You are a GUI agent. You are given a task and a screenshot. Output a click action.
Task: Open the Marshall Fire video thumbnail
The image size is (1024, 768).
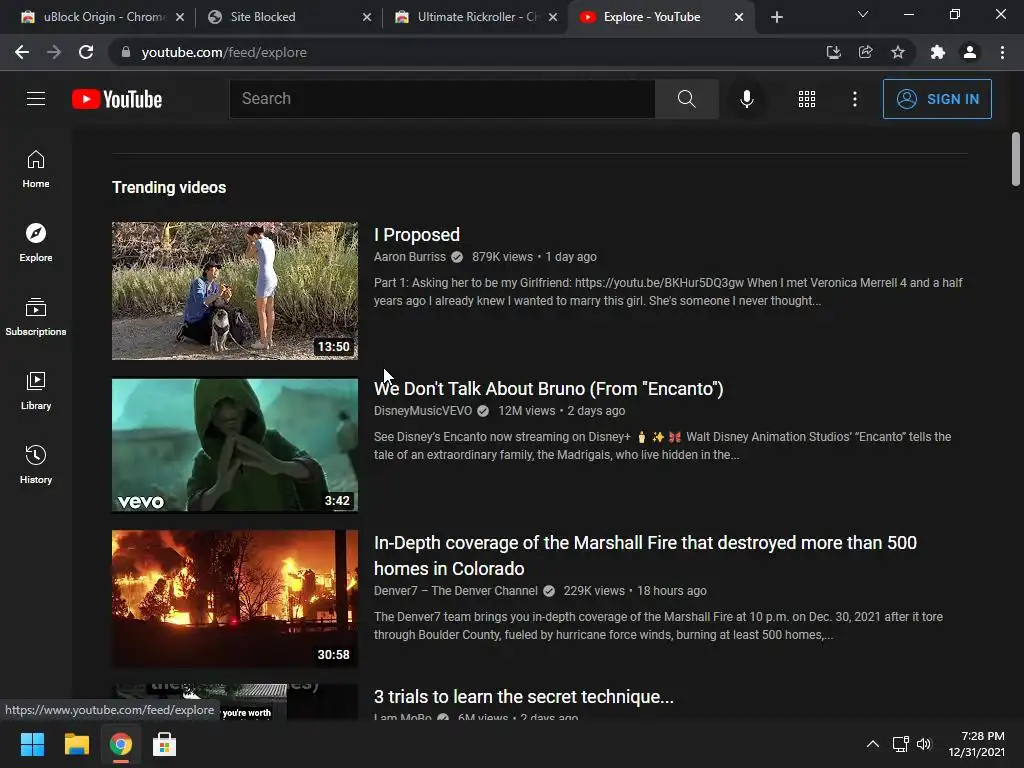tap(235, 598)
